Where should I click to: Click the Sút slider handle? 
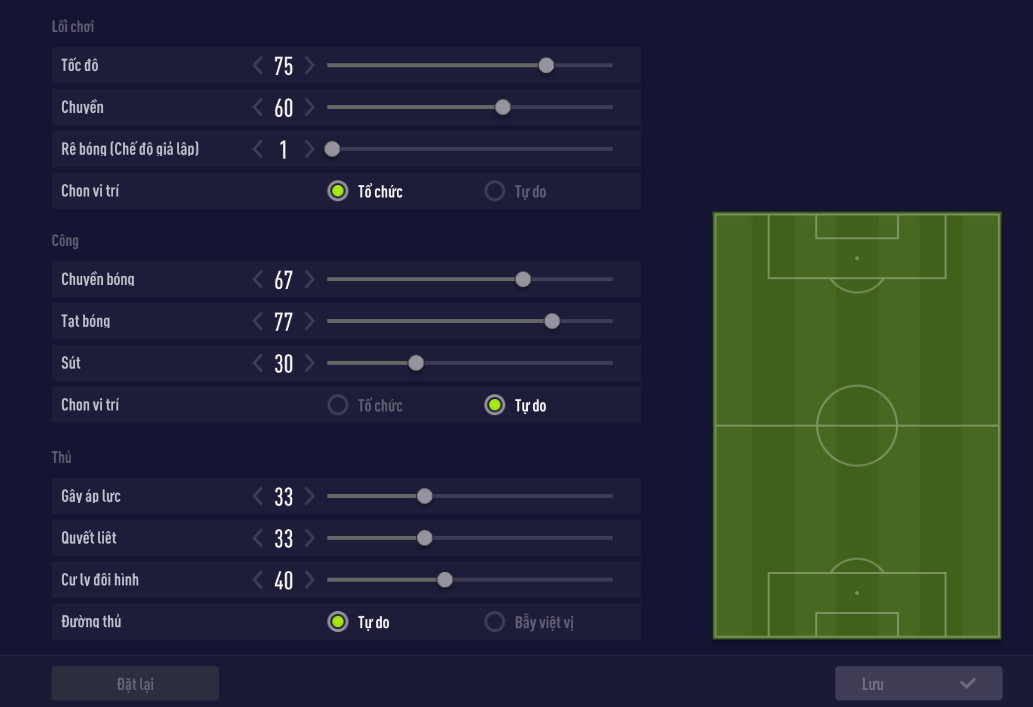coord(416,363)
